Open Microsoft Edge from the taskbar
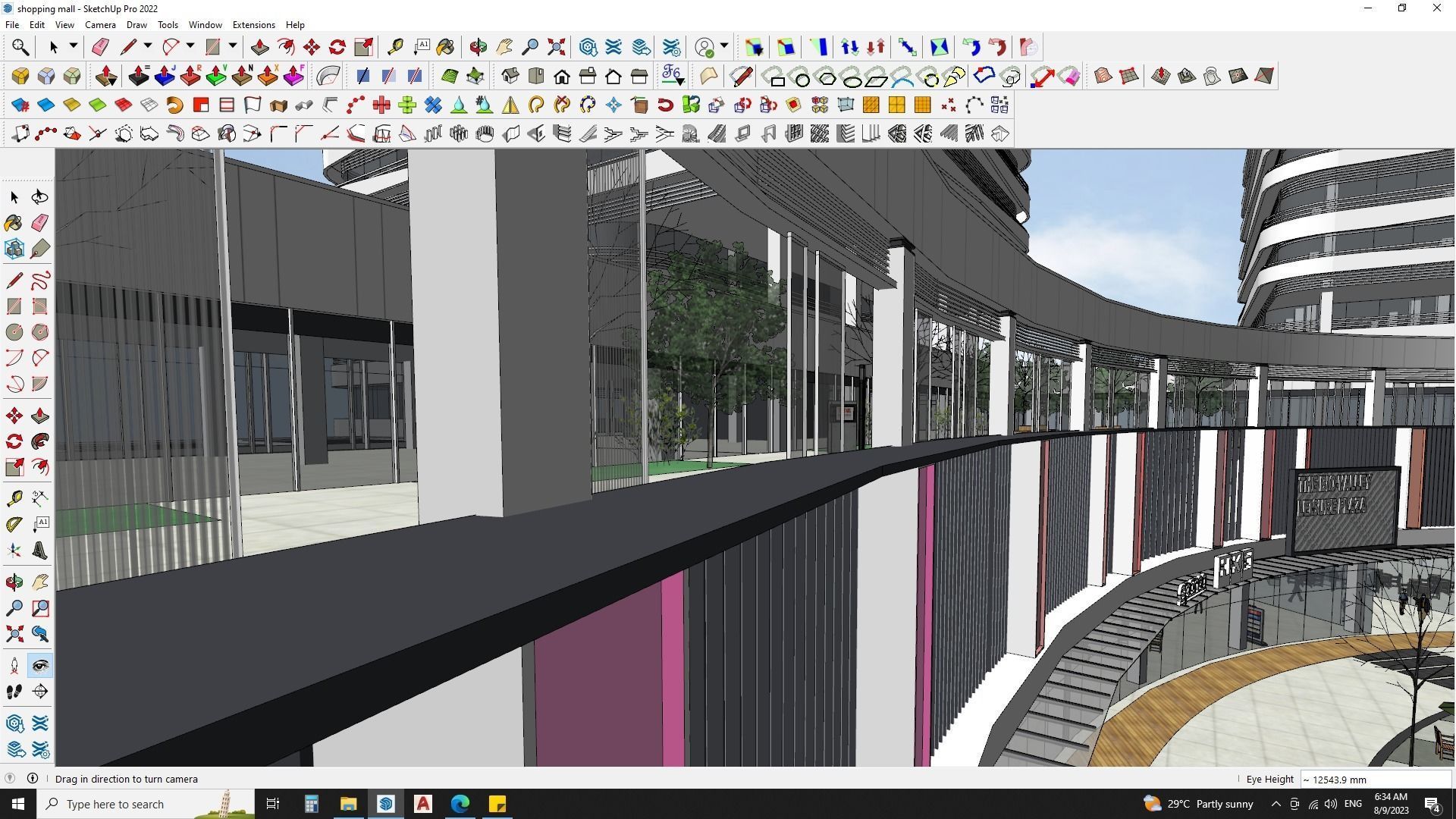This screenshot has width=1456, height=819. (x=460, y=804)
